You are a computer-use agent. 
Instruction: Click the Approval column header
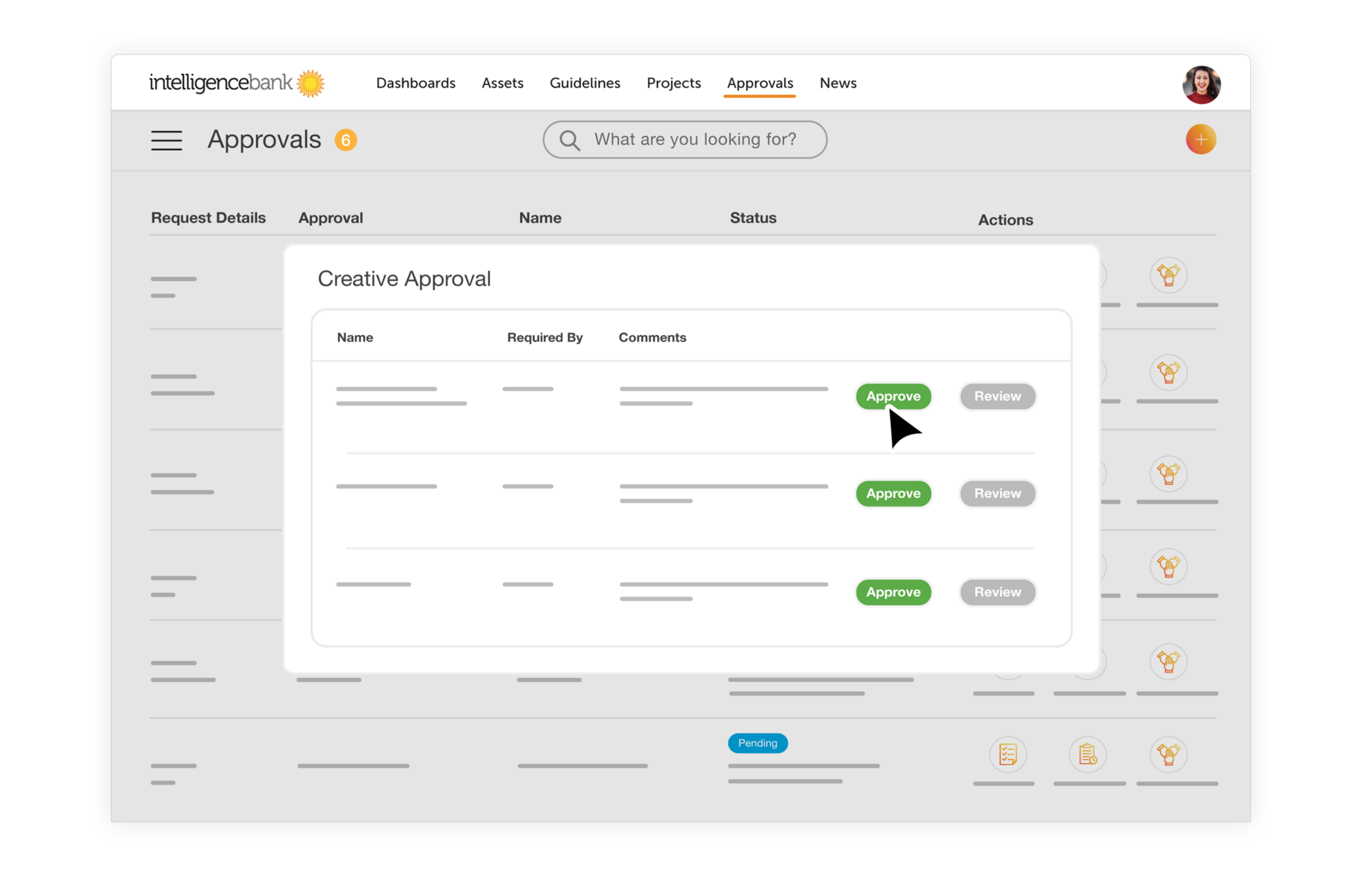tap(331, 218)
